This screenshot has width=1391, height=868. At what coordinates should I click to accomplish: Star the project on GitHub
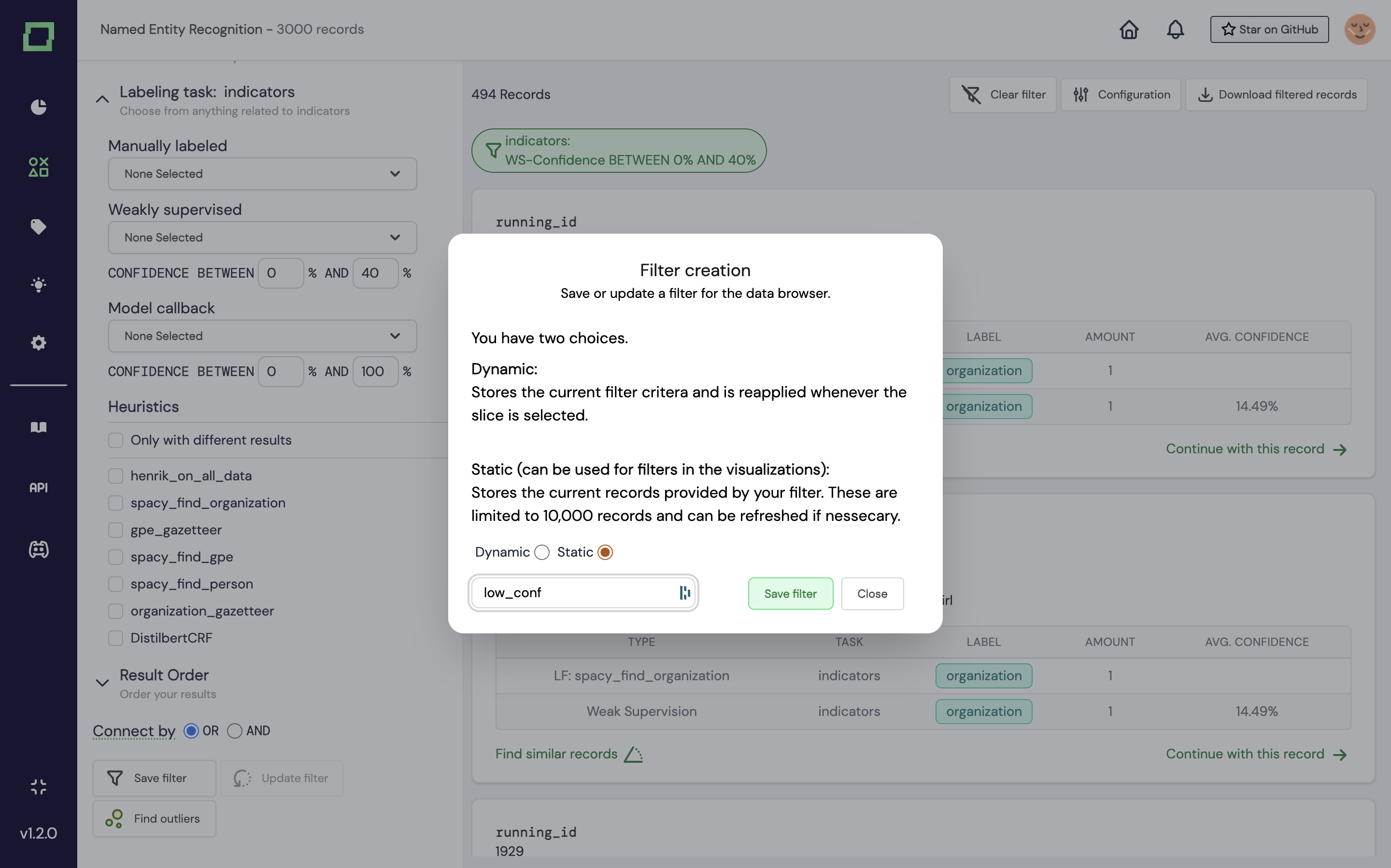[1269, 29]
